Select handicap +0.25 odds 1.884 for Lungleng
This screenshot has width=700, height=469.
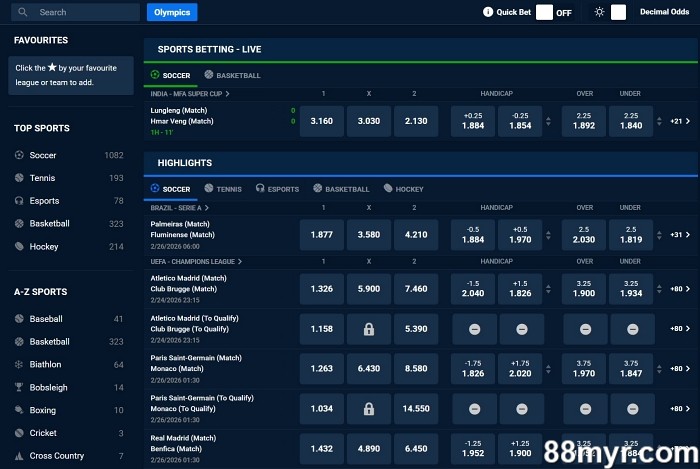pos(473,121)
